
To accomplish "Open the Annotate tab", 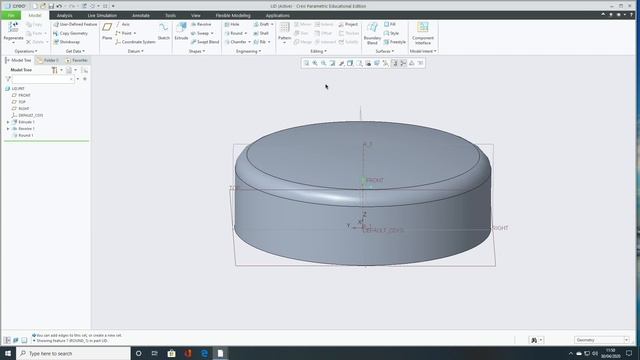I will 141,16.
